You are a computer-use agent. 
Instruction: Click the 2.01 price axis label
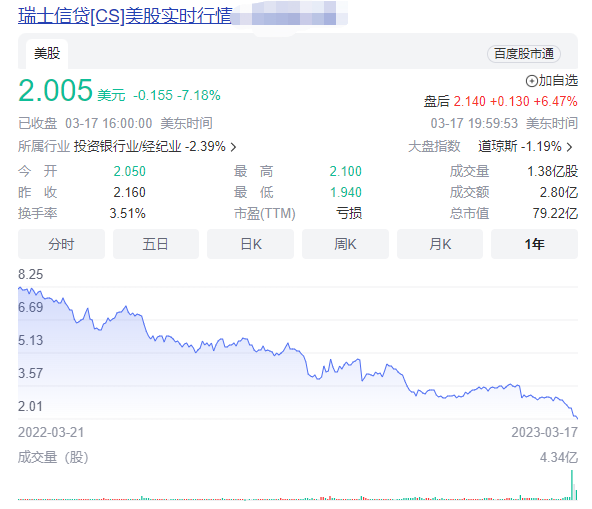[31, 407]
